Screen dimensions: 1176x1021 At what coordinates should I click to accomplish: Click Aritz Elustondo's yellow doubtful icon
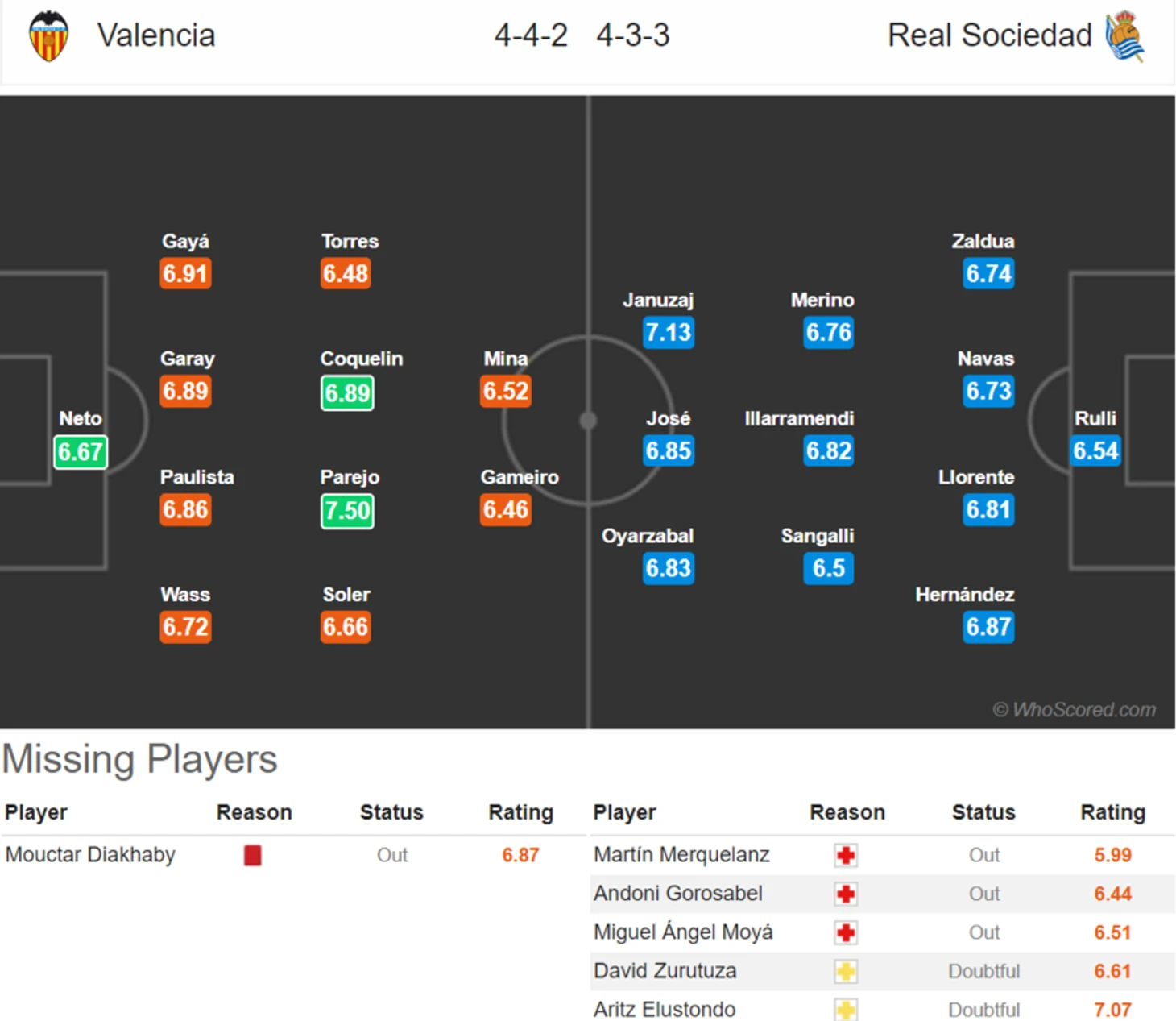[x=846, y=1009]
